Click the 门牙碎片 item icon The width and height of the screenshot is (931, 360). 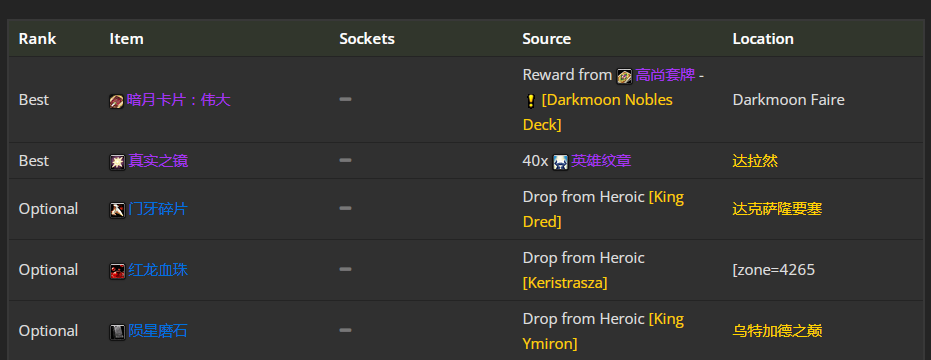(x=117, y=210)
